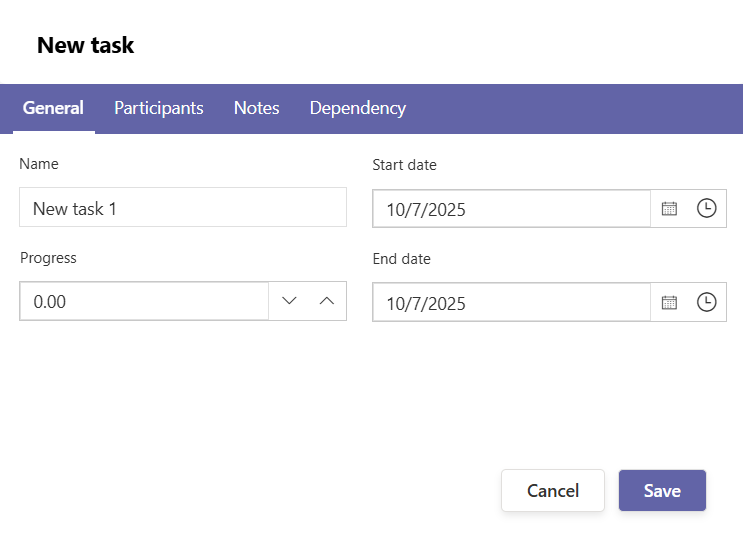Click into the Start date text field
This screenshot has height=537, width=743.
point(512,209)
